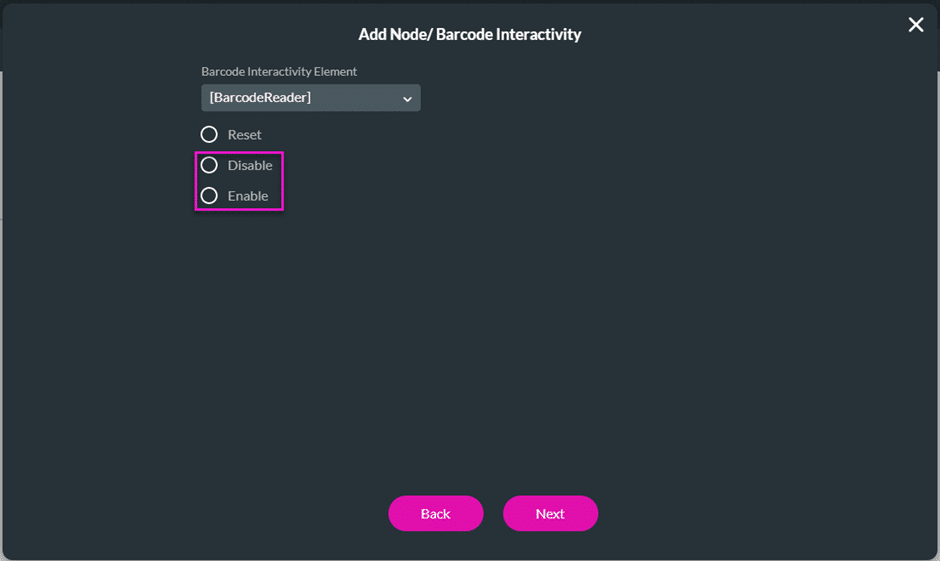The width and height of the screenshot is (940, 561).
Task: Choose the circle beside Enable
Action: (209, 196)
